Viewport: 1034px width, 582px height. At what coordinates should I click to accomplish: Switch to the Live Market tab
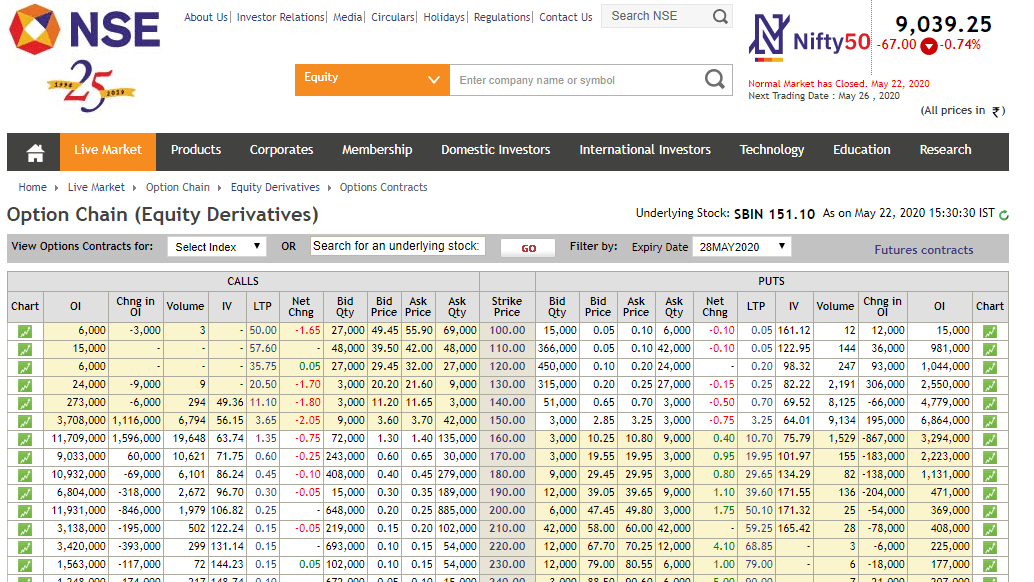107,151
